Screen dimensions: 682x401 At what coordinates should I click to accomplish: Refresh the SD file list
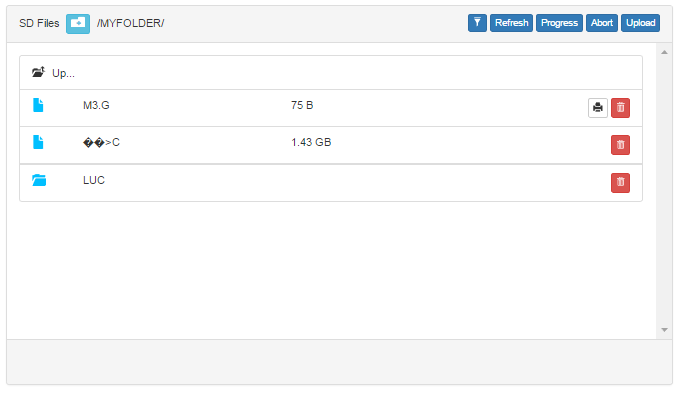[x=512, y=23]
